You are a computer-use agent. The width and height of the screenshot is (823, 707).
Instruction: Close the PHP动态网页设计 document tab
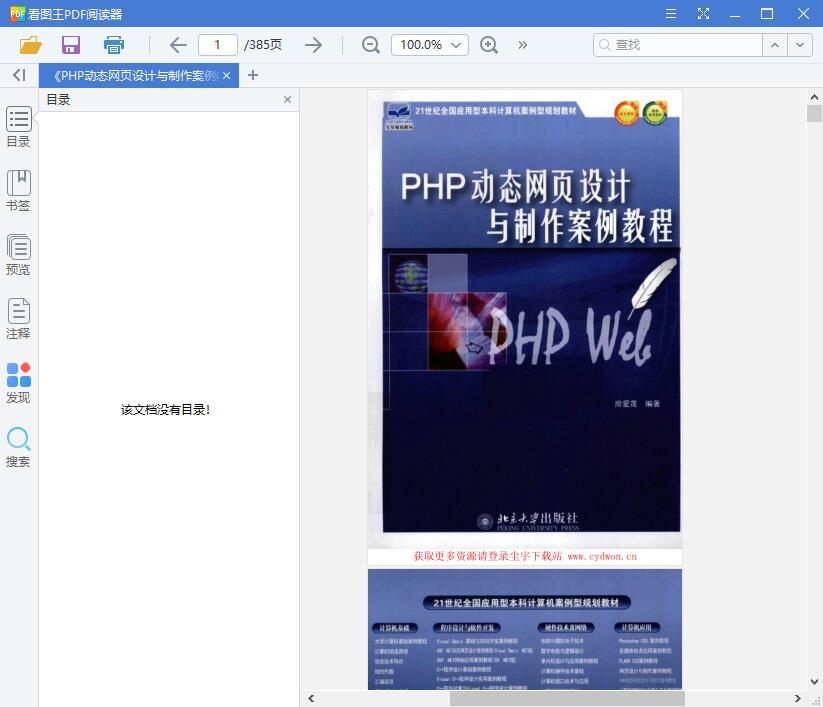[227, 76]
